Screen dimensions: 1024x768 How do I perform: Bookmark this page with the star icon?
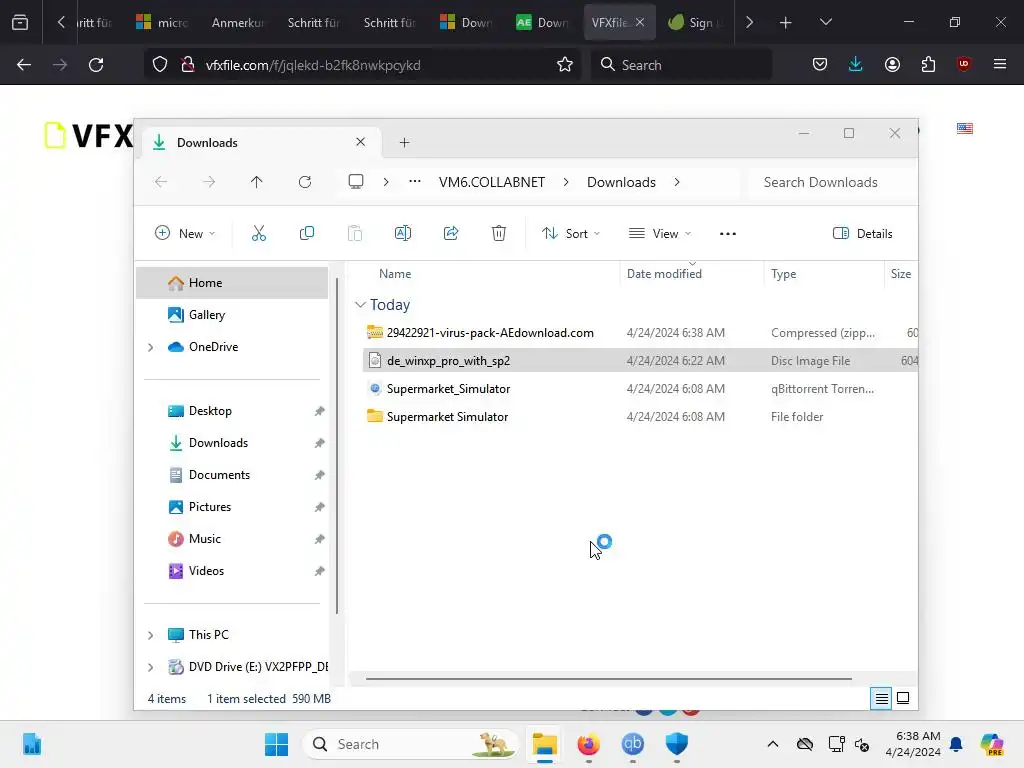tap(565, 65)
